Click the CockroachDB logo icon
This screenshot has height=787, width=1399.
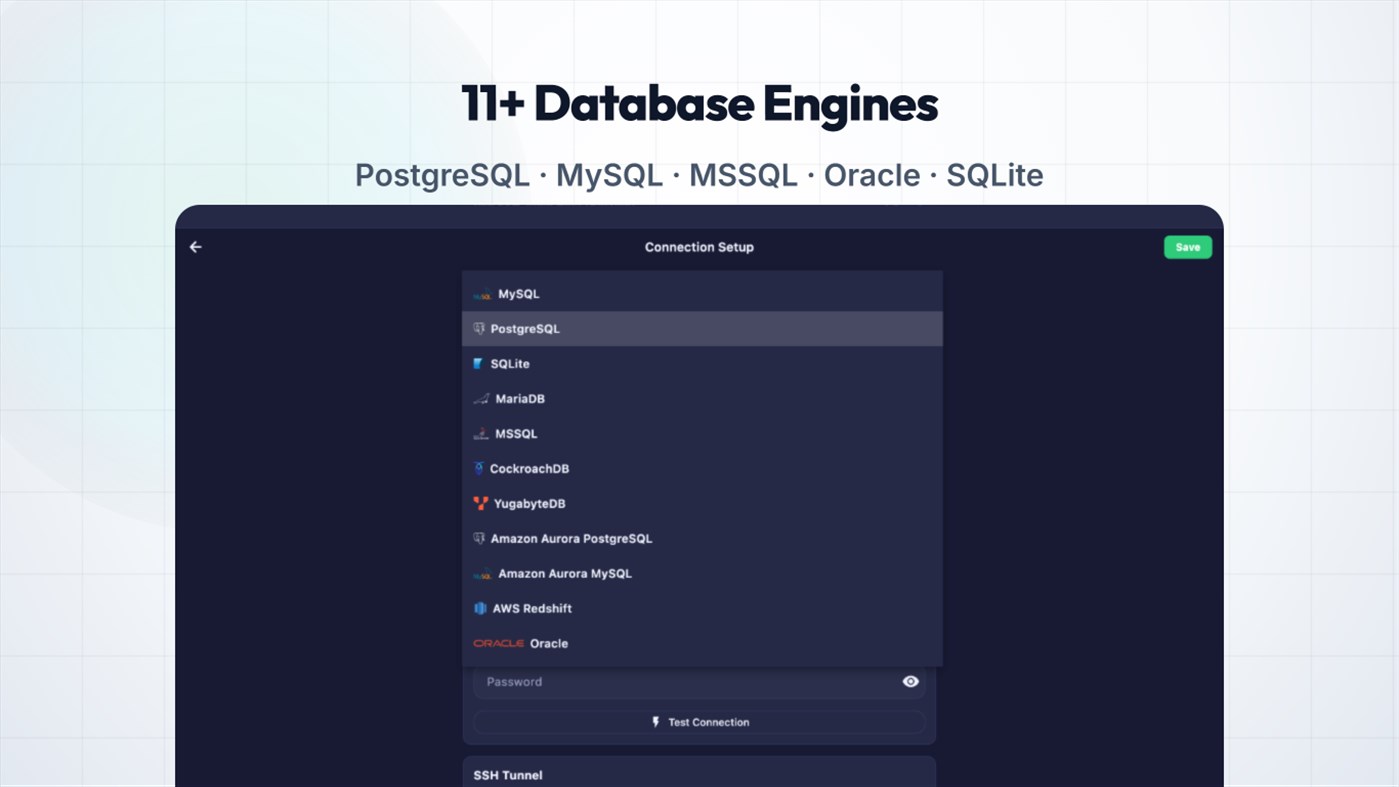tap(479, 469)
